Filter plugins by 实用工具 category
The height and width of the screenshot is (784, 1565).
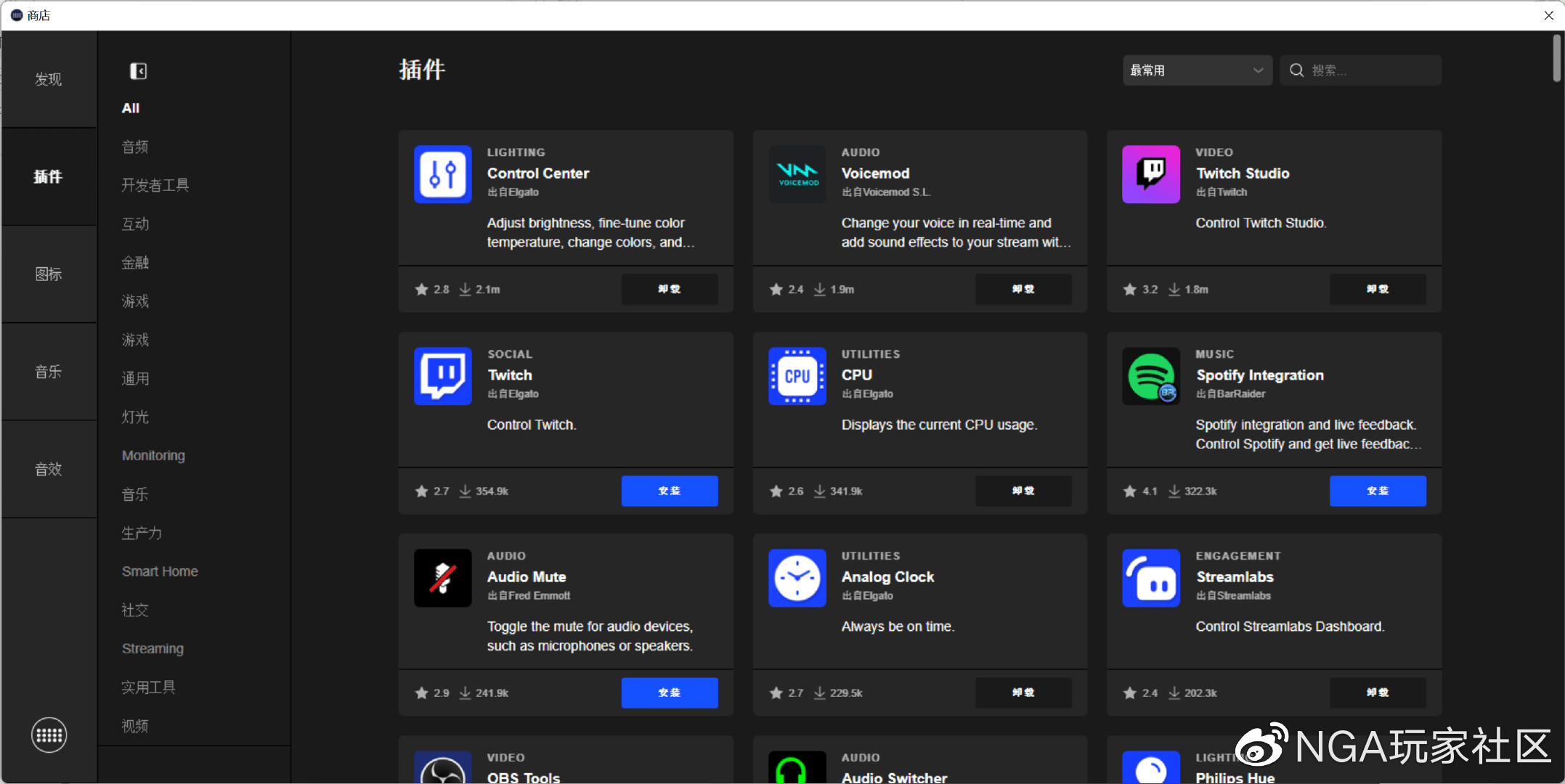(x=148, y=687)
